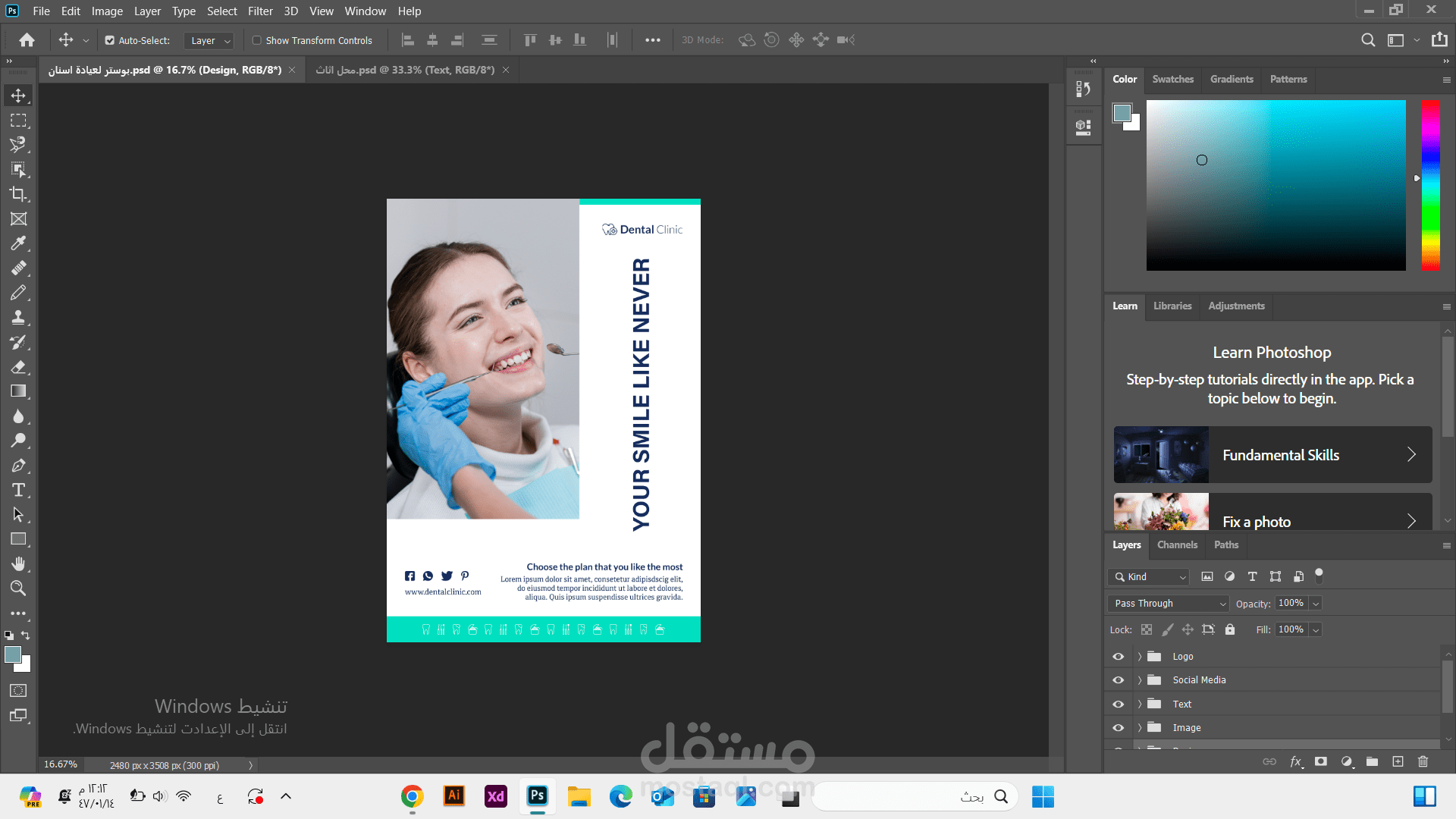Select the Eraser tool
This screenshot has width=1456, height=819.
[x=18, y=367]
